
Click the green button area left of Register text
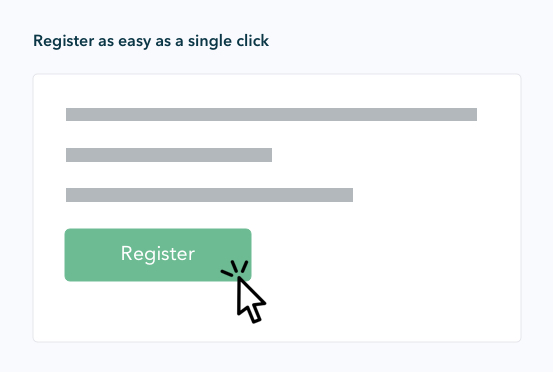(x=92, y=255)
